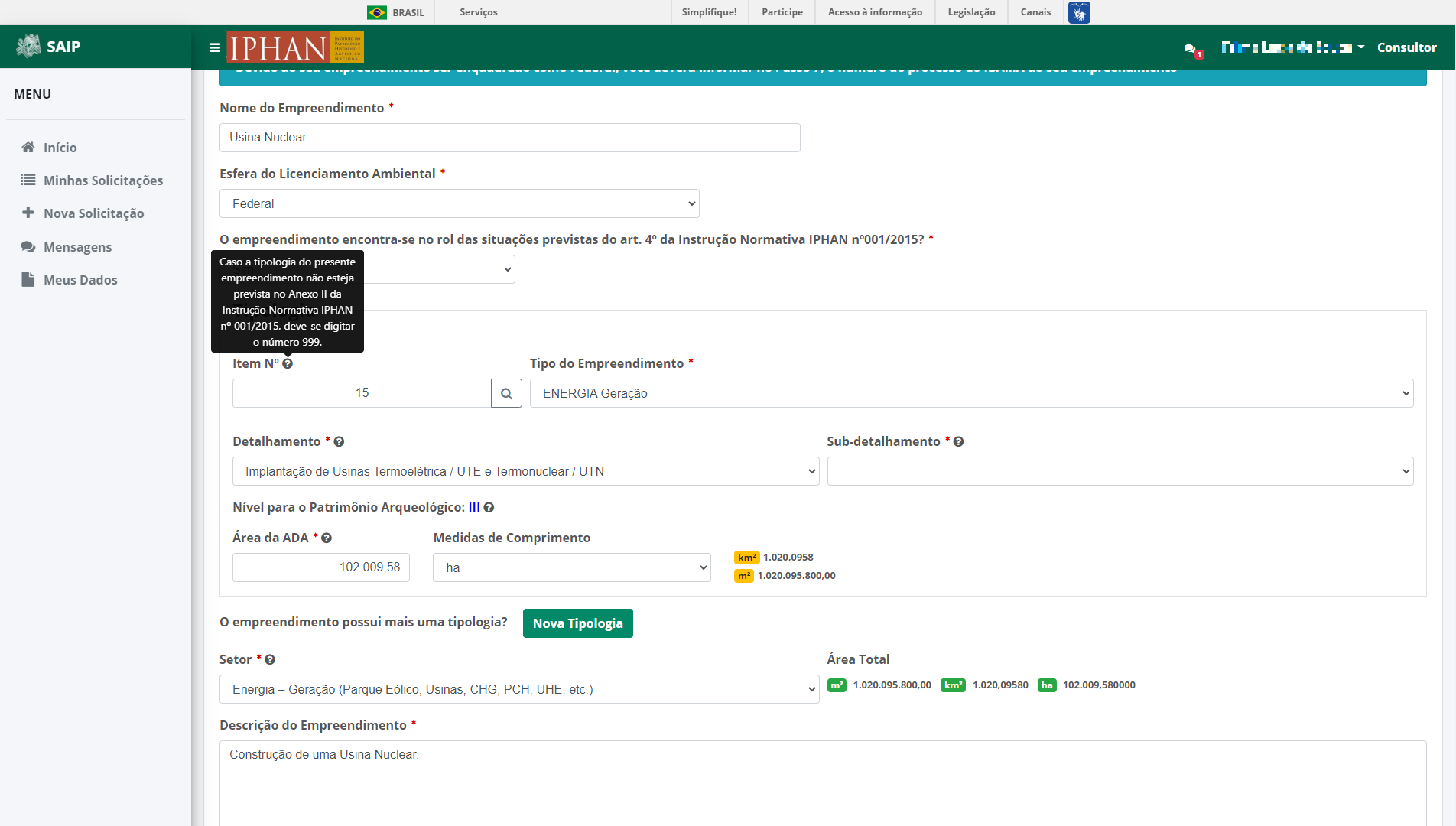Click the Meus Dados document icon
The width and height of the screenshot is (1456, 826).
coord(28,279)
